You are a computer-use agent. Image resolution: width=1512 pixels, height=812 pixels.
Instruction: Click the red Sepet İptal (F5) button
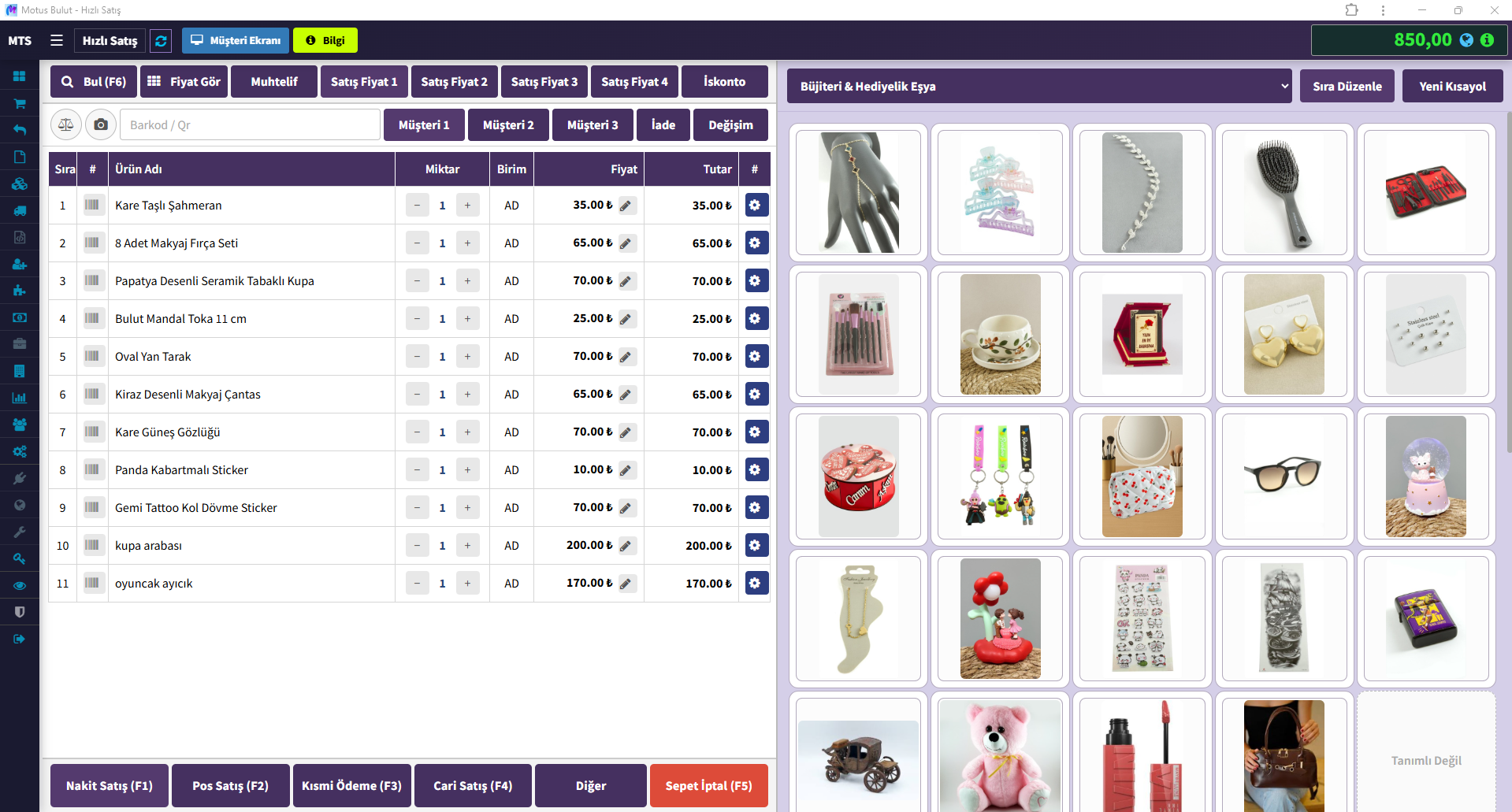tap(708, 785)
